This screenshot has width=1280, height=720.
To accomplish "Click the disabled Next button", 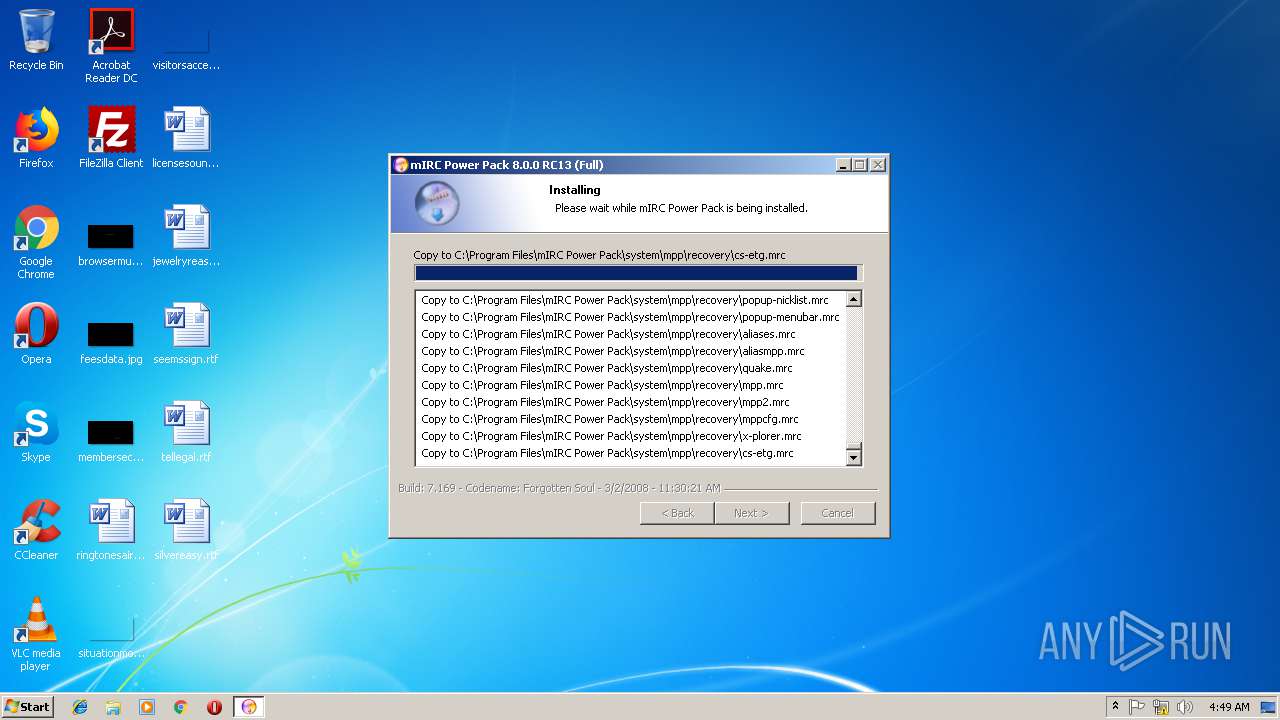I will click(751, 513).
